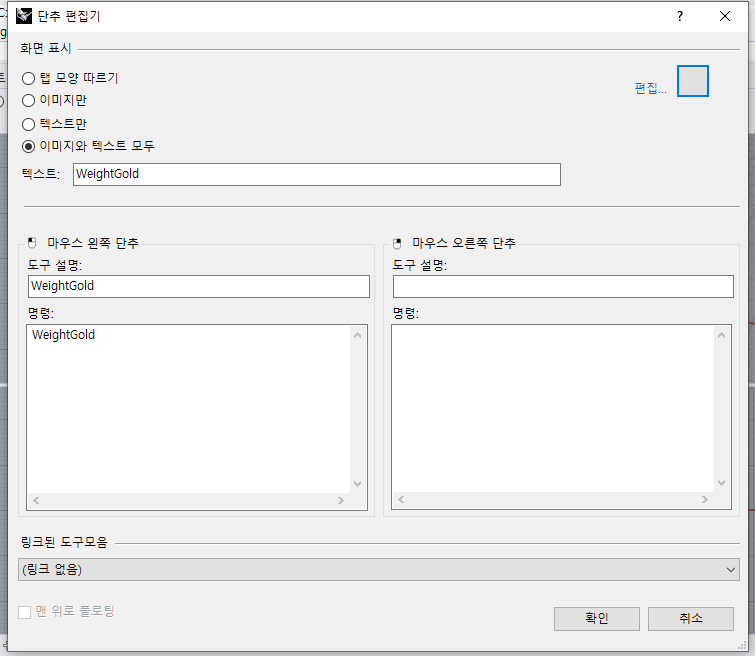
Task: Click left command box scroll up arrow
Action: click(357, 335)
